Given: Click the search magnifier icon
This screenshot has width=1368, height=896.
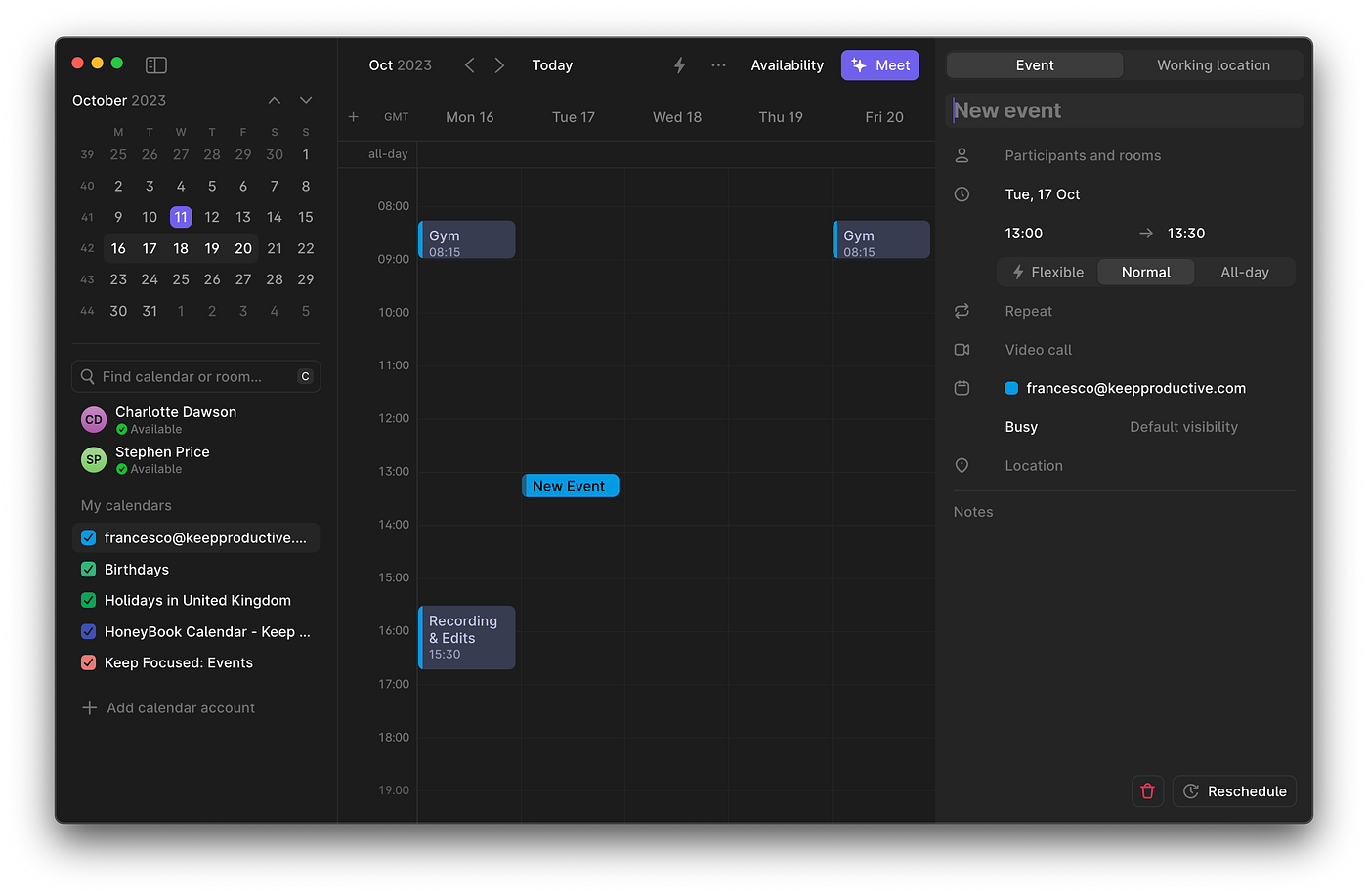Looking at the screenshot, I should point(88,376).
